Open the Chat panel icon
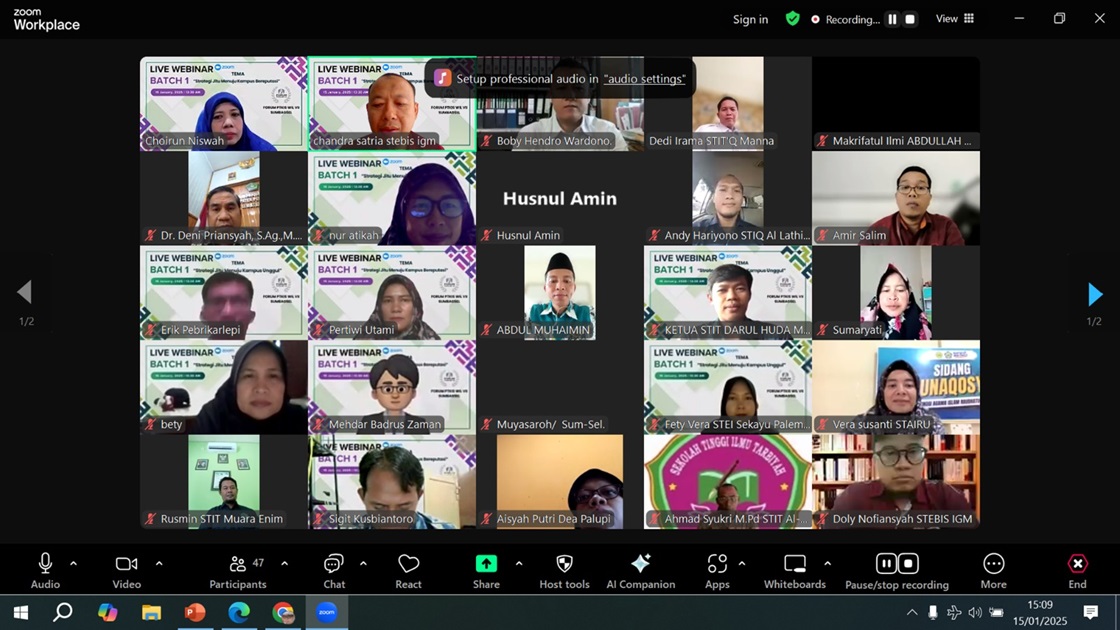 [334, 564]
